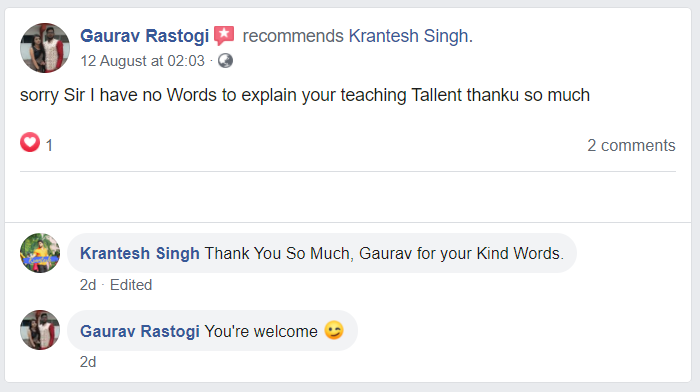Image resolution: width=700 pixels, height=392 pixels.
Task: Open Gaurav Rastogi's post profile picture
Action: point(45,48)
